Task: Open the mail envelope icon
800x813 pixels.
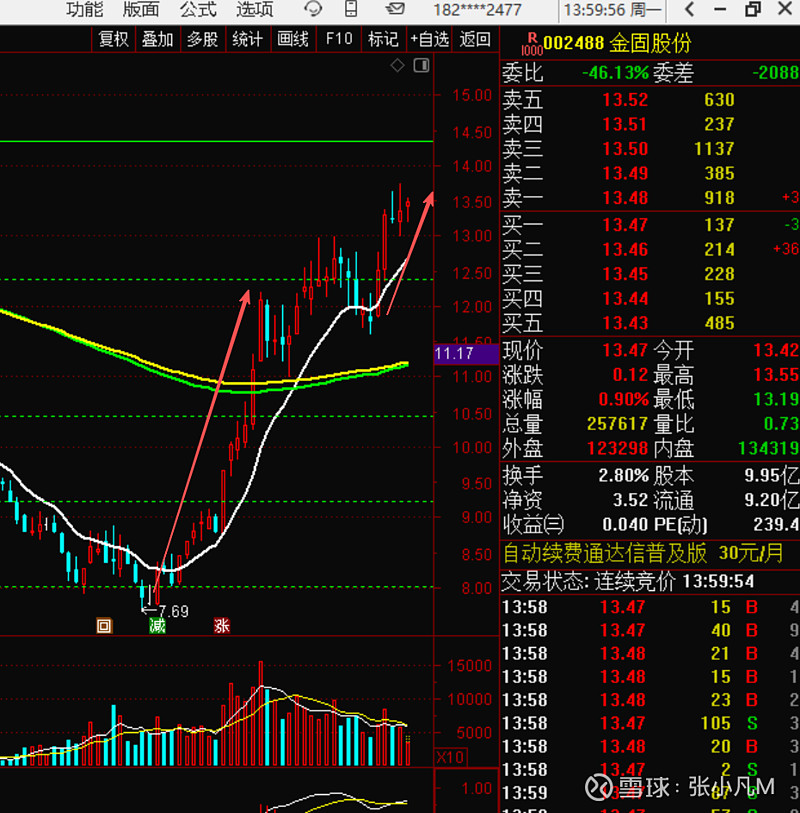Action: [x=395, y=10]
